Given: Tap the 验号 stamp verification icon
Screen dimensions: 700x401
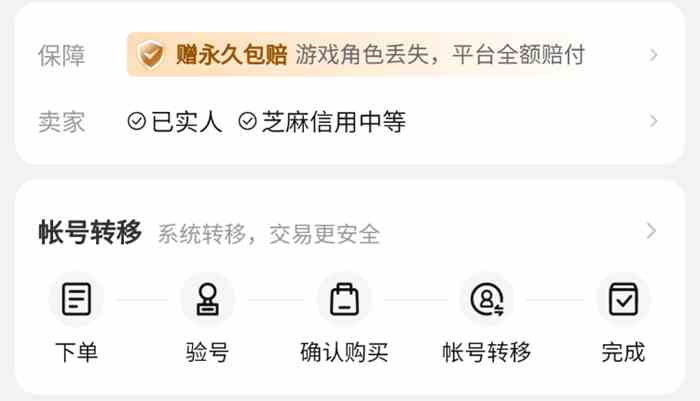Looking at the screenshot, I should [208, 299].
